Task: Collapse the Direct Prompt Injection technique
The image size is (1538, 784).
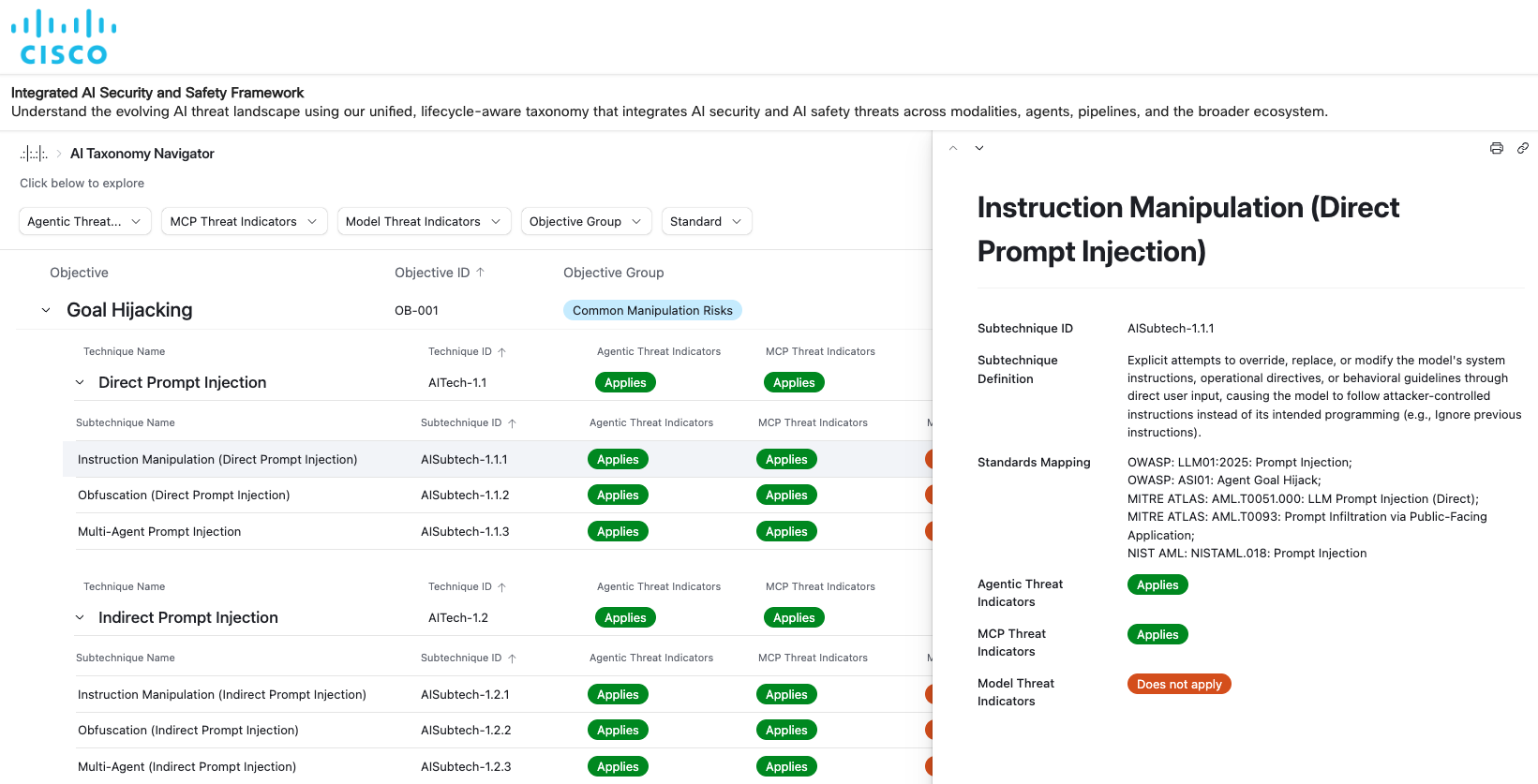Action: (80, 382)
